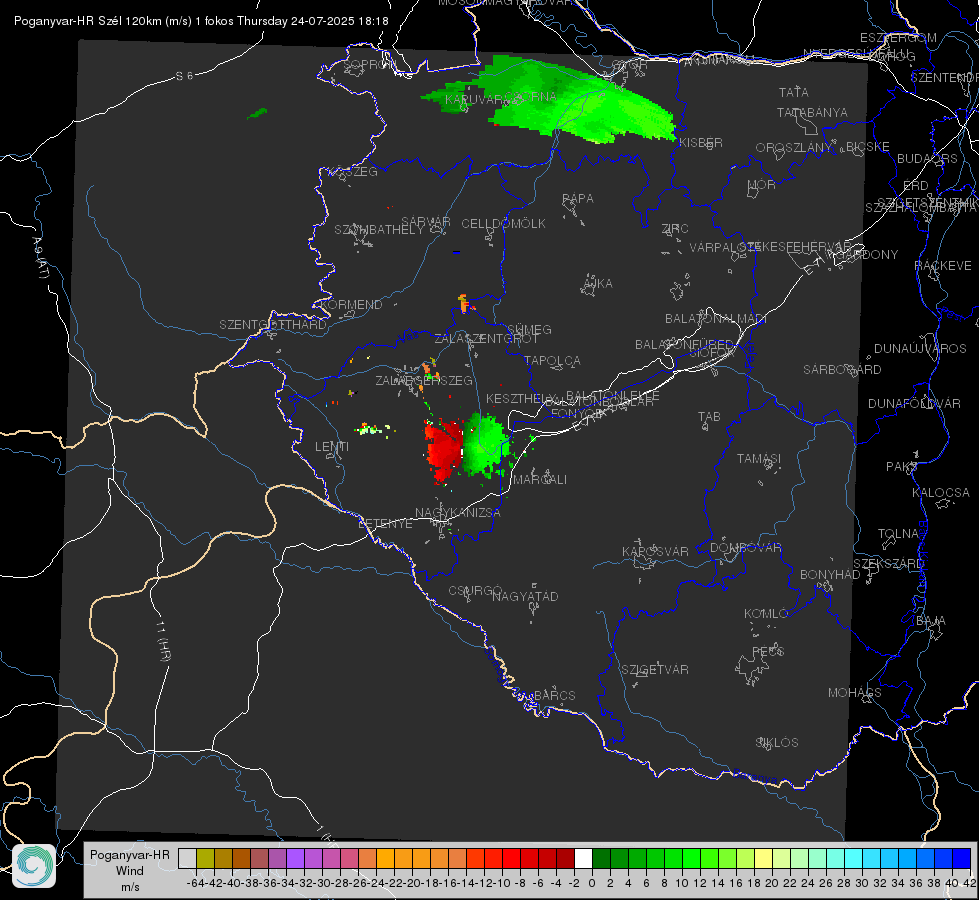Click the DUNAFOLDVAR city label
979x900 pixels.
(x=914, y=404)
